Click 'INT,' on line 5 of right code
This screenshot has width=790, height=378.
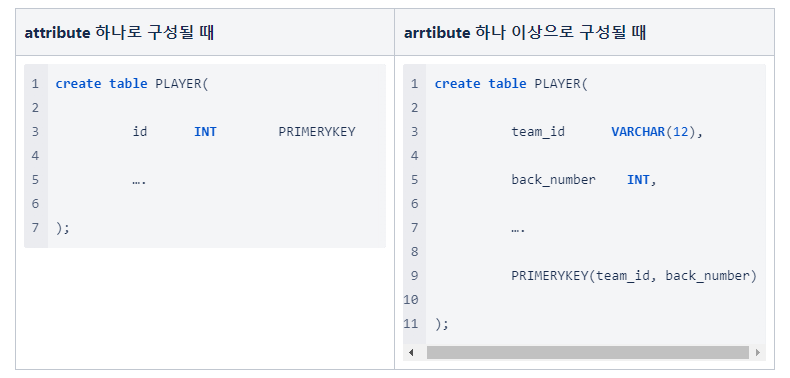coord(642,180)
